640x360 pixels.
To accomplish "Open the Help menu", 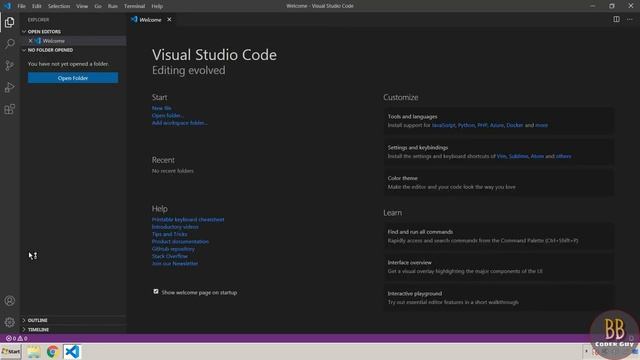I will tap(157, 6).
